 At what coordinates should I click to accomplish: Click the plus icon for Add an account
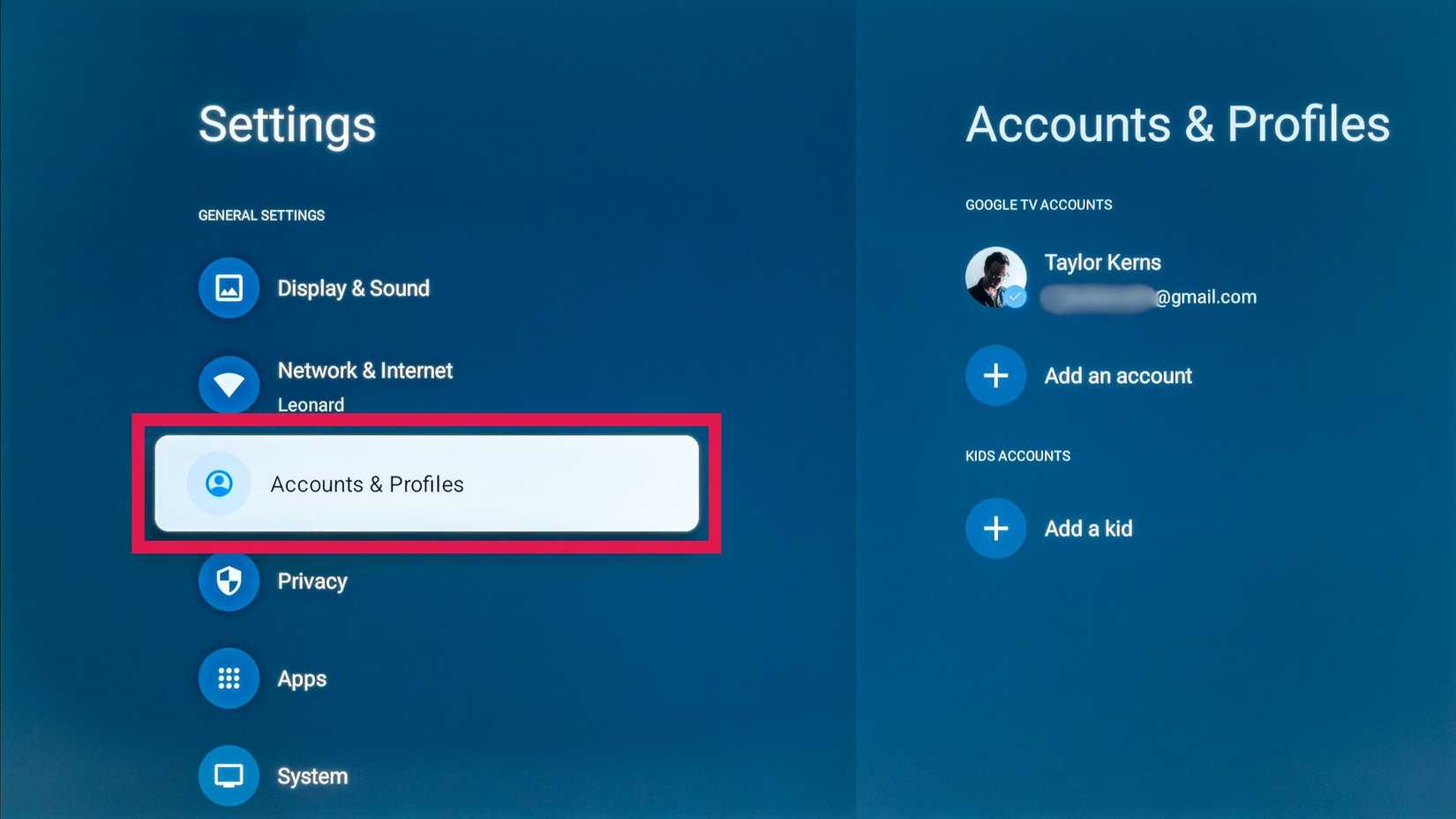[995, 376]
